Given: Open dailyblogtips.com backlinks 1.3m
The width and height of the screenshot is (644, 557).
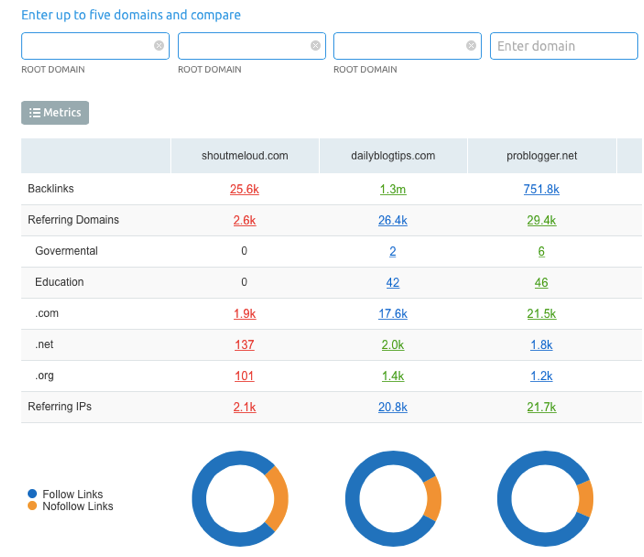Looking at the screenshot, I should click(x=393, y=189).
